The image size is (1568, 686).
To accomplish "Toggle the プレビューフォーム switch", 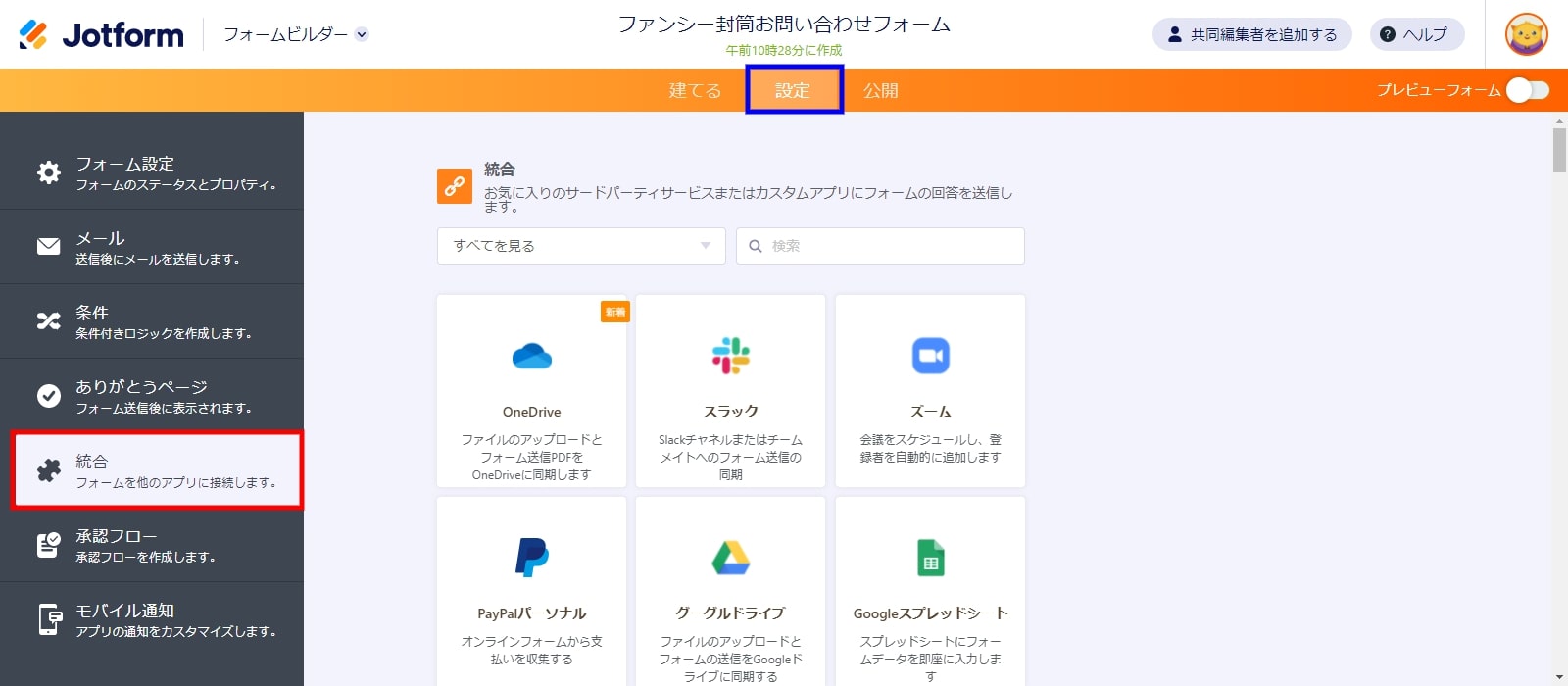I will click(x=1527, y=90).
